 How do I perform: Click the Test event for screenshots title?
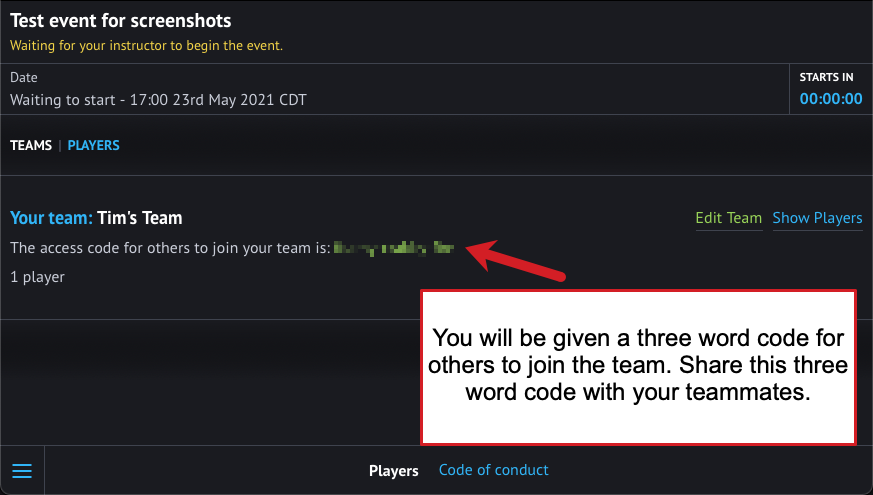coord(121,21)
